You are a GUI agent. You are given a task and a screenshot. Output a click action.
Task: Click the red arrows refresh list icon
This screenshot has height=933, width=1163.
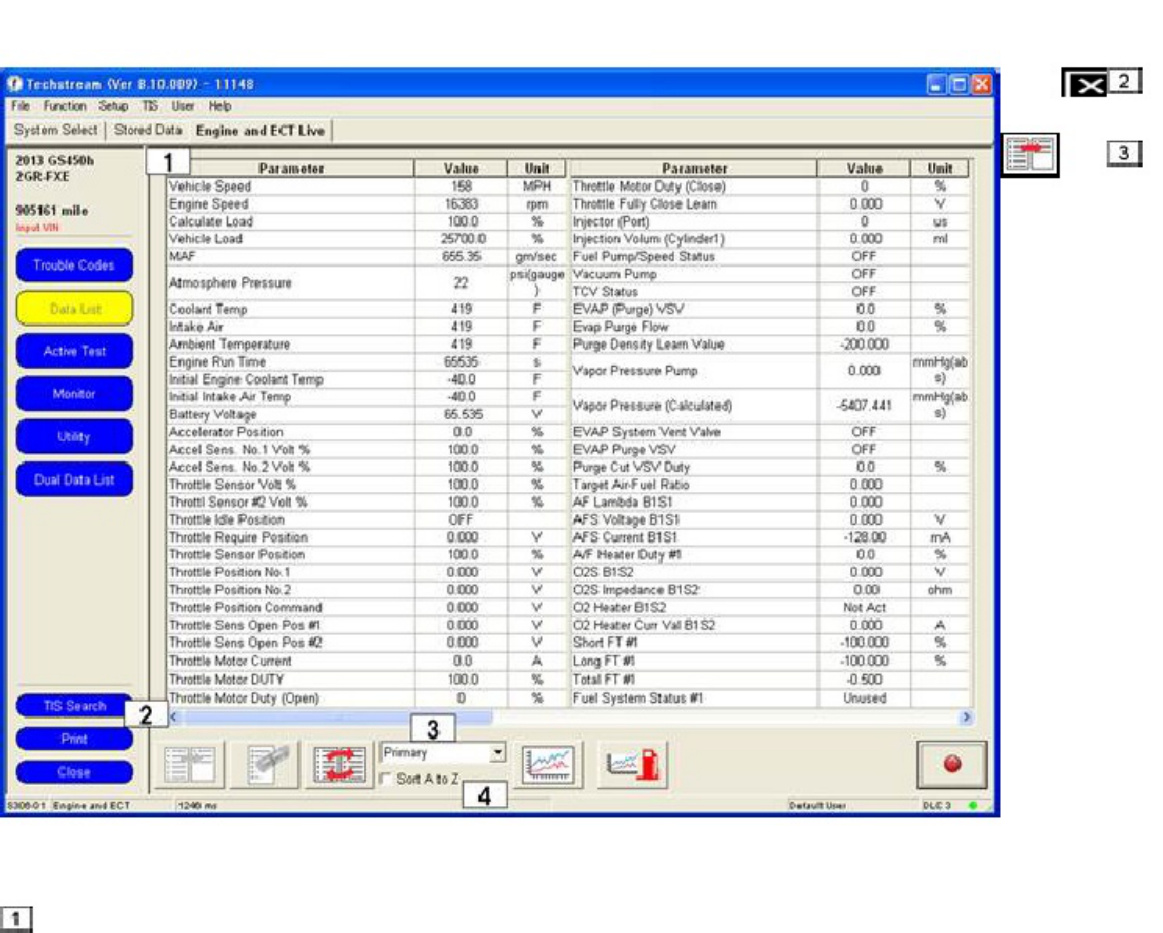339,764
